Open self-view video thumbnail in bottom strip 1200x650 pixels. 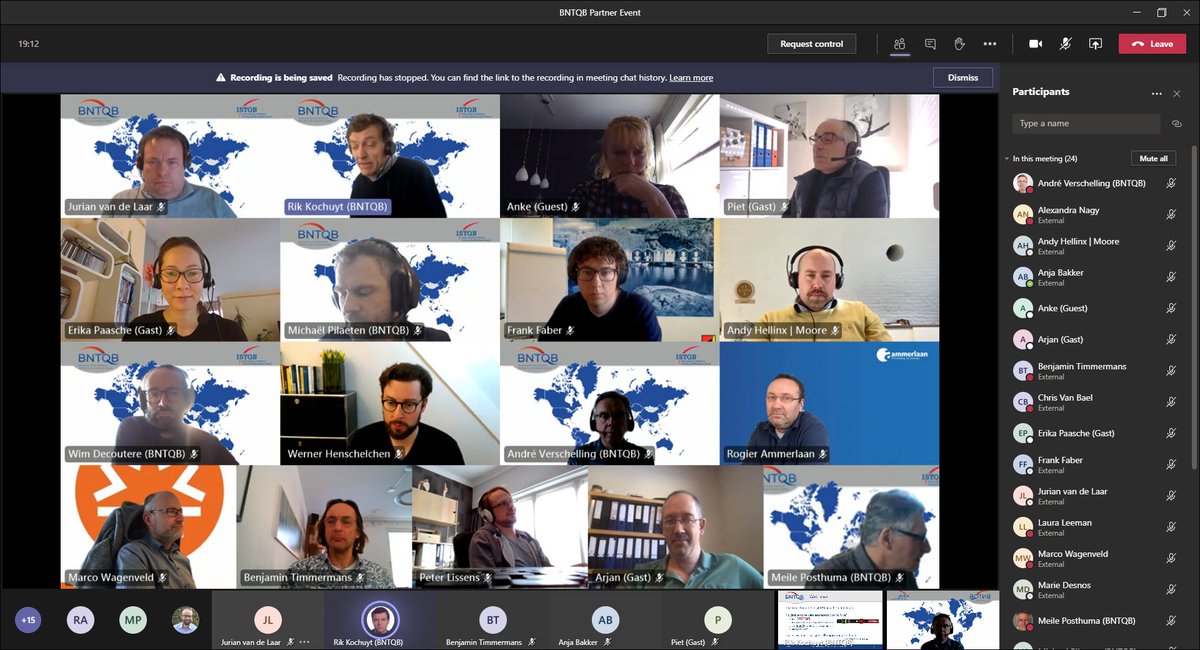pos(942,620)
